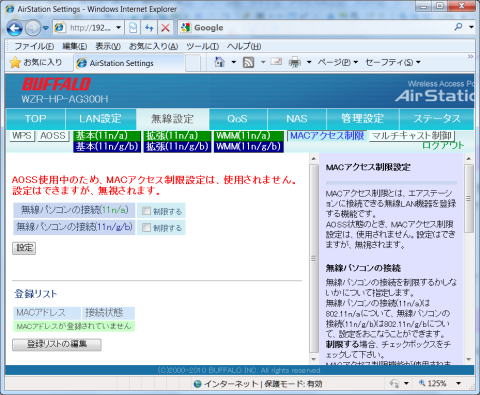Click the 設定 button
Image resolution: width=480 pixels, height=395 pixels.
point(24,248)
